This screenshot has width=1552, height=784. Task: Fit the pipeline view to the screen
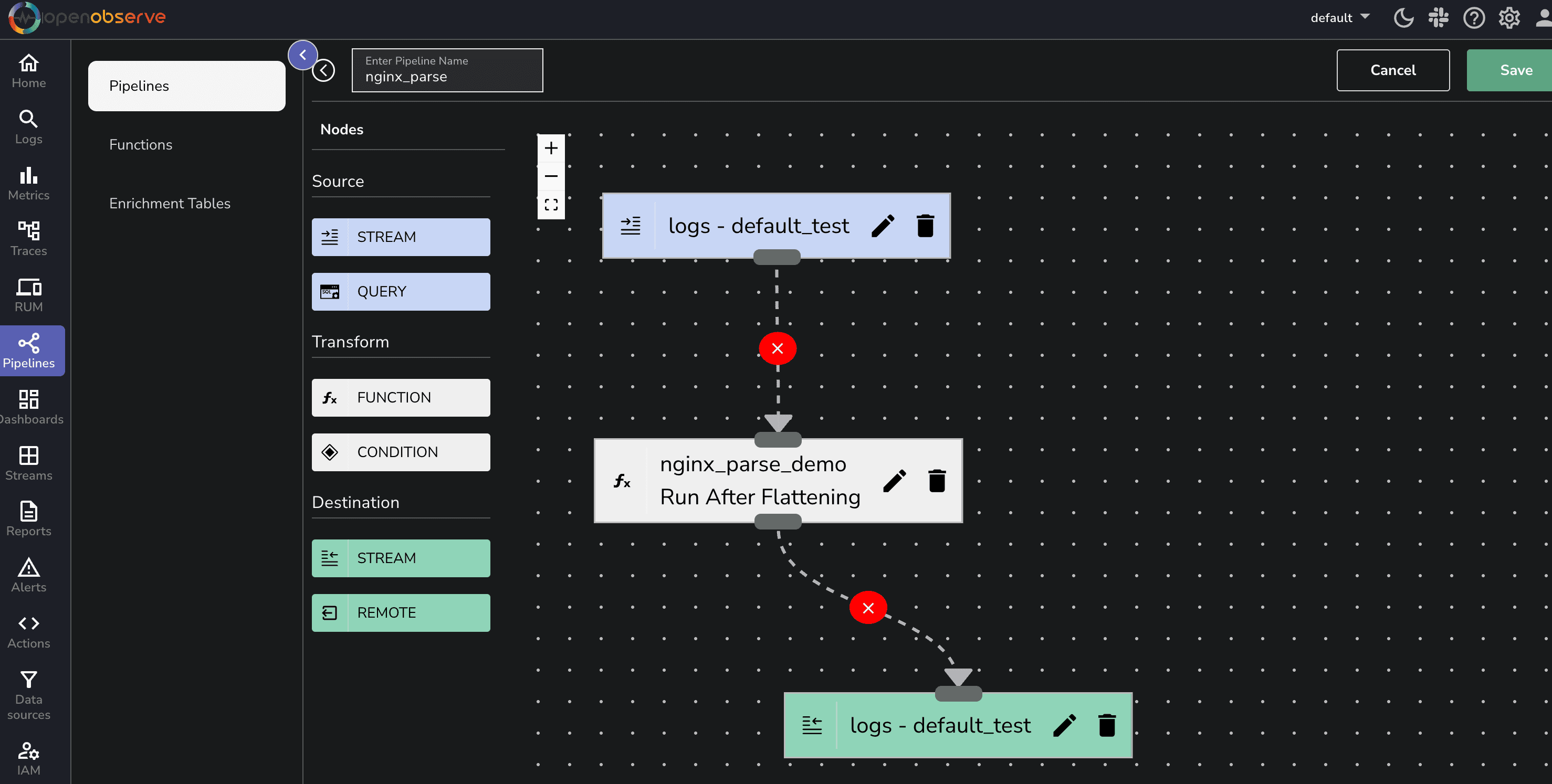(551, 205)
